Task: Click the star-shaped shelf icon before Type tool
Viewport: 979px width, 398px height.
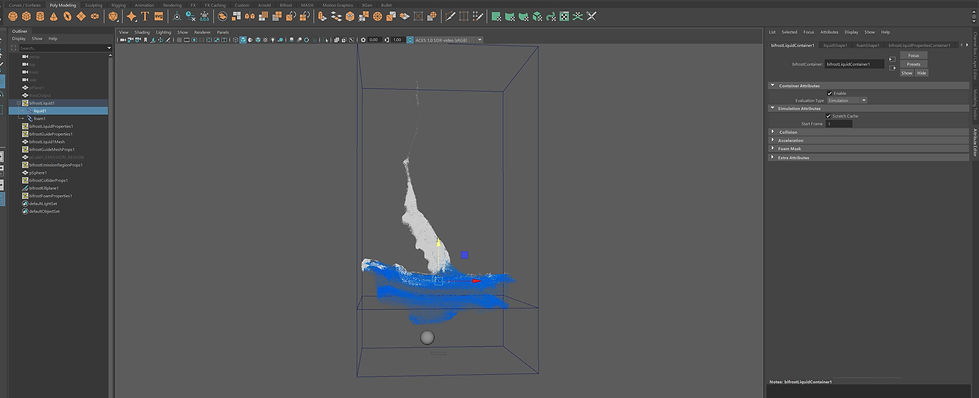Action: (x=131, y=16)
